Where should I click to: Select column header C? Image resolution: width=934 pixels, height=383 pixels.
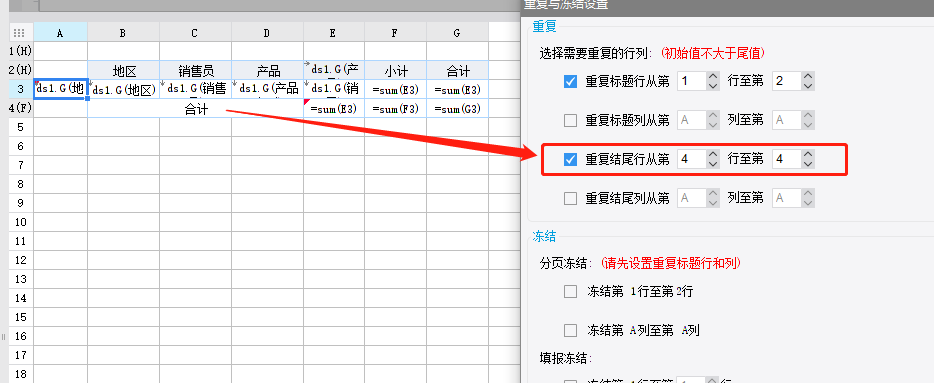click(x=195, y=33)
